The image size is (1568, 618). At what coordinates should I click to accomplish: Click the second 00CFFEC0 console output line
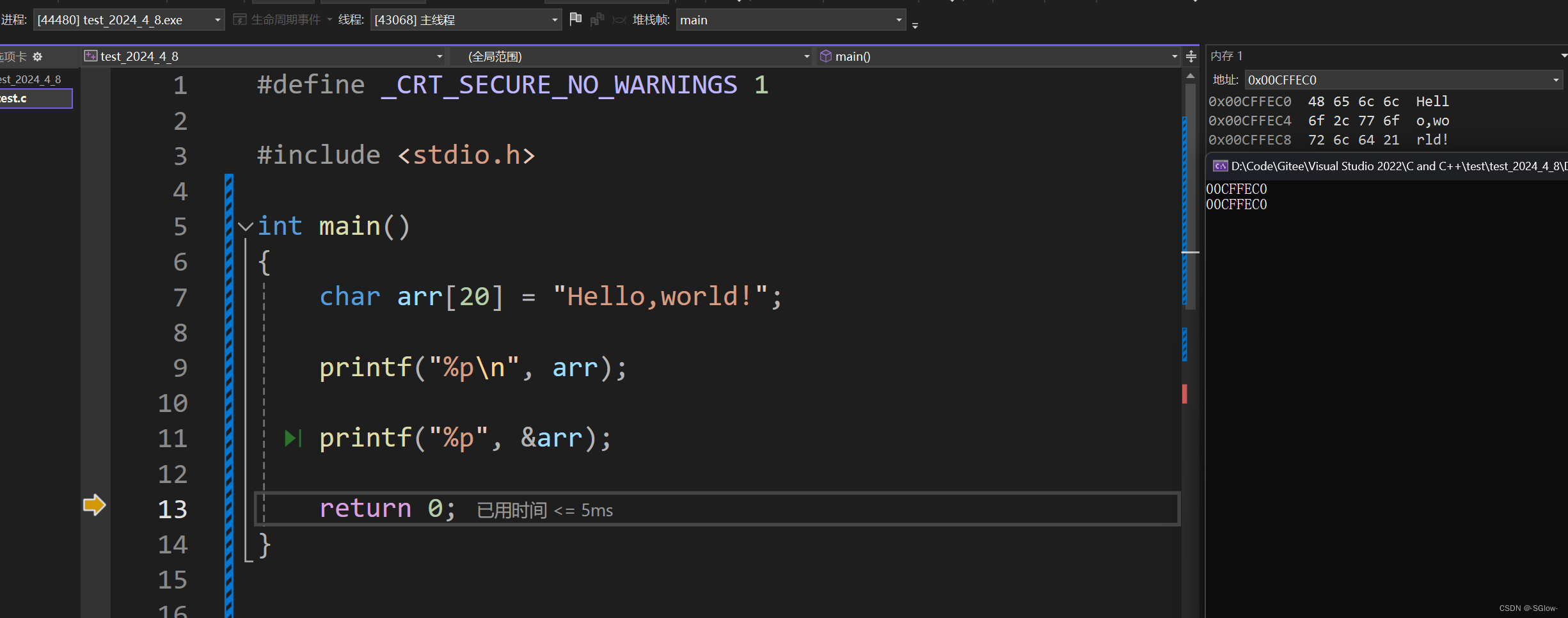coord(1237,205)
